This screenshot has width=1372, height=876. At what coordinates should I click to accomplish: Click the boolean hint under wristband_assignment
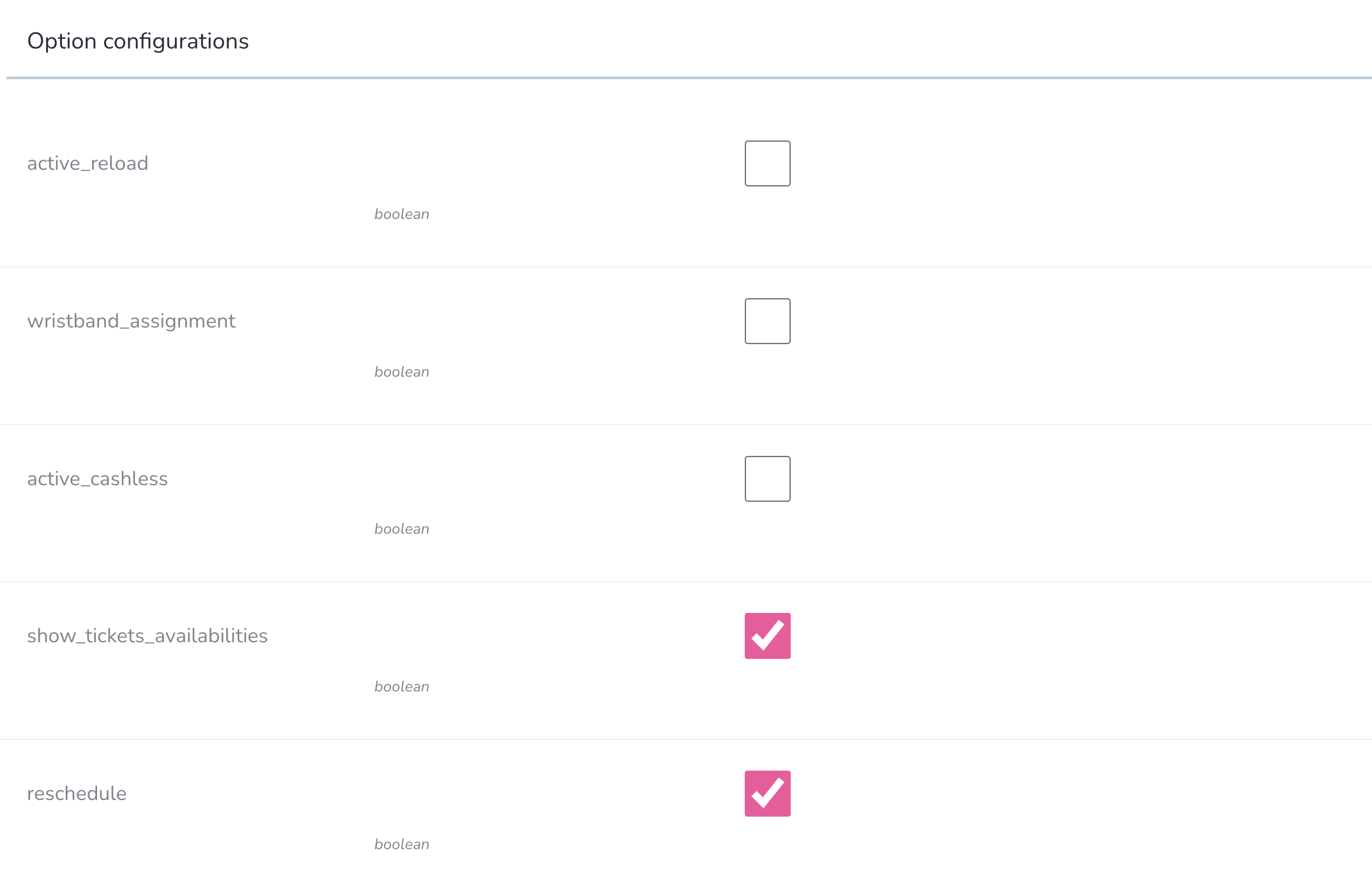click(x=401, y=372)
